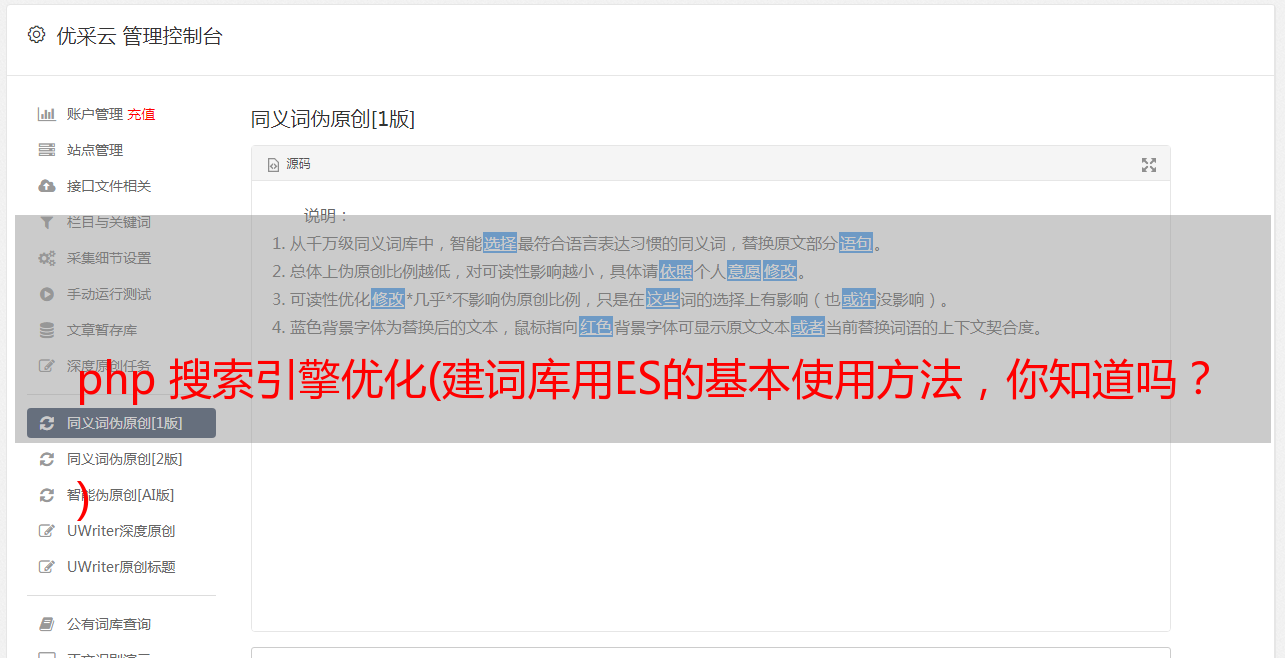
Task: Click the gear icon beside 优采云 管理控制台
Action: pos(37,35)
